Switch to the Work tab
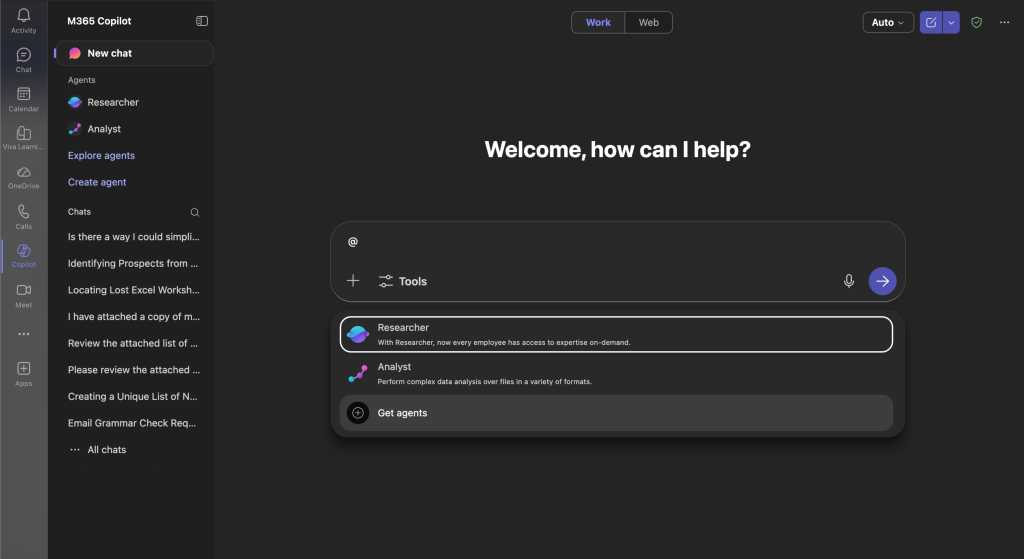Image resolution: width=1024 pixels, height=559 pixels. click(598, 22)
